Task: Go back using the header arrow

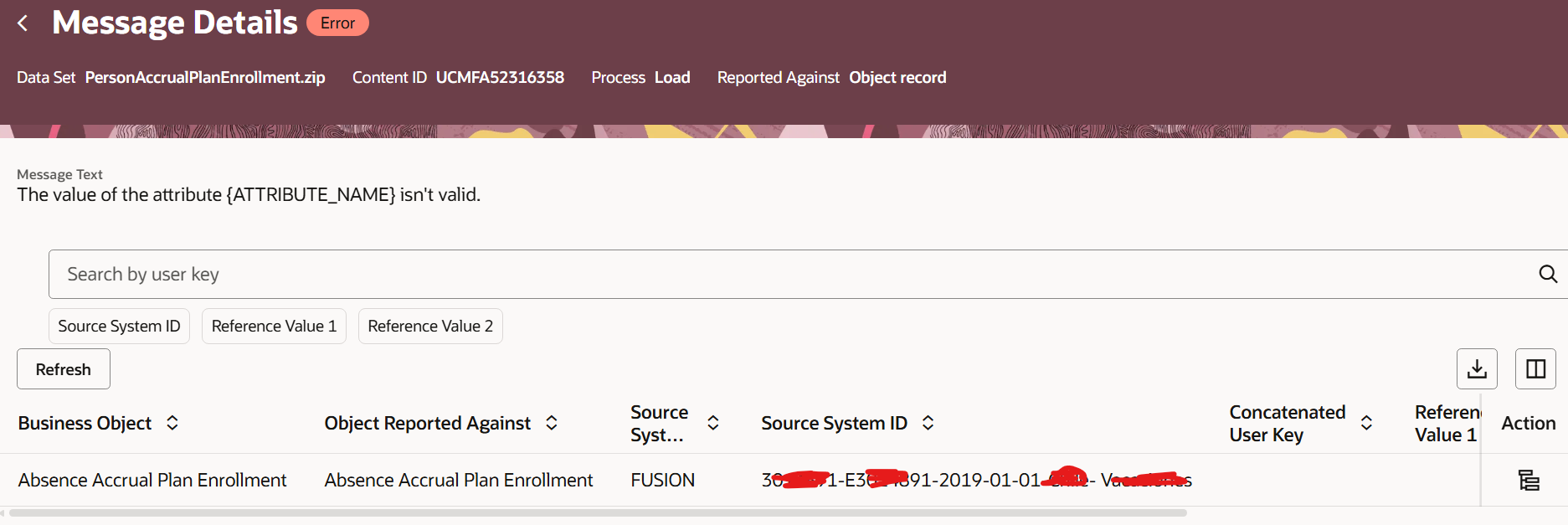Action: coord(23,23)
